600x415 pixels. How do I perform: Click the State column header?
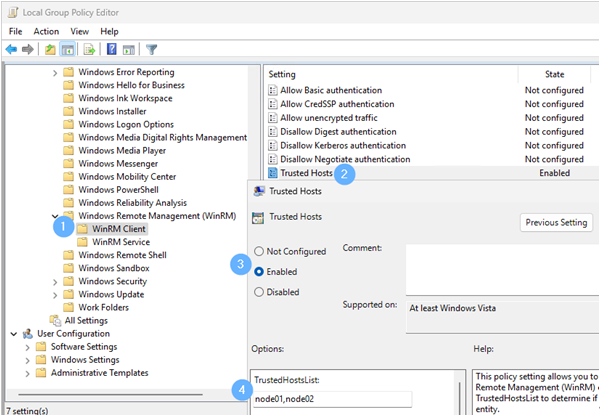pyautogui.click(x=554, y=74)
